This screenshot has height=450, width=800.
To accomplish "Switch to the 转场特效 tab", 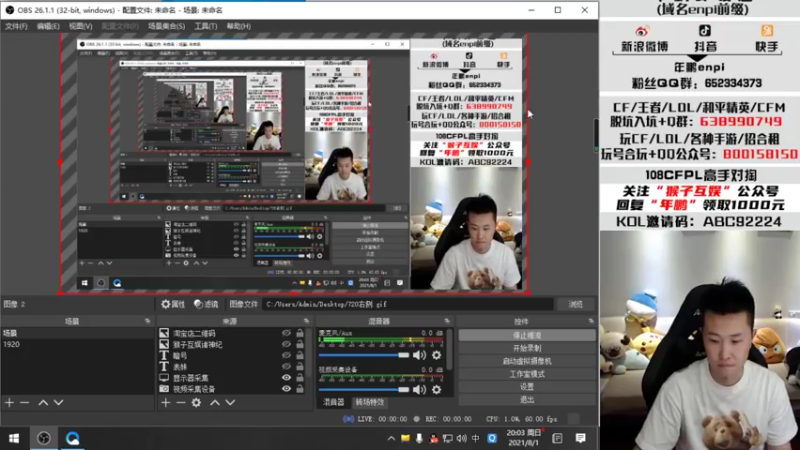I will coord(369,402).
